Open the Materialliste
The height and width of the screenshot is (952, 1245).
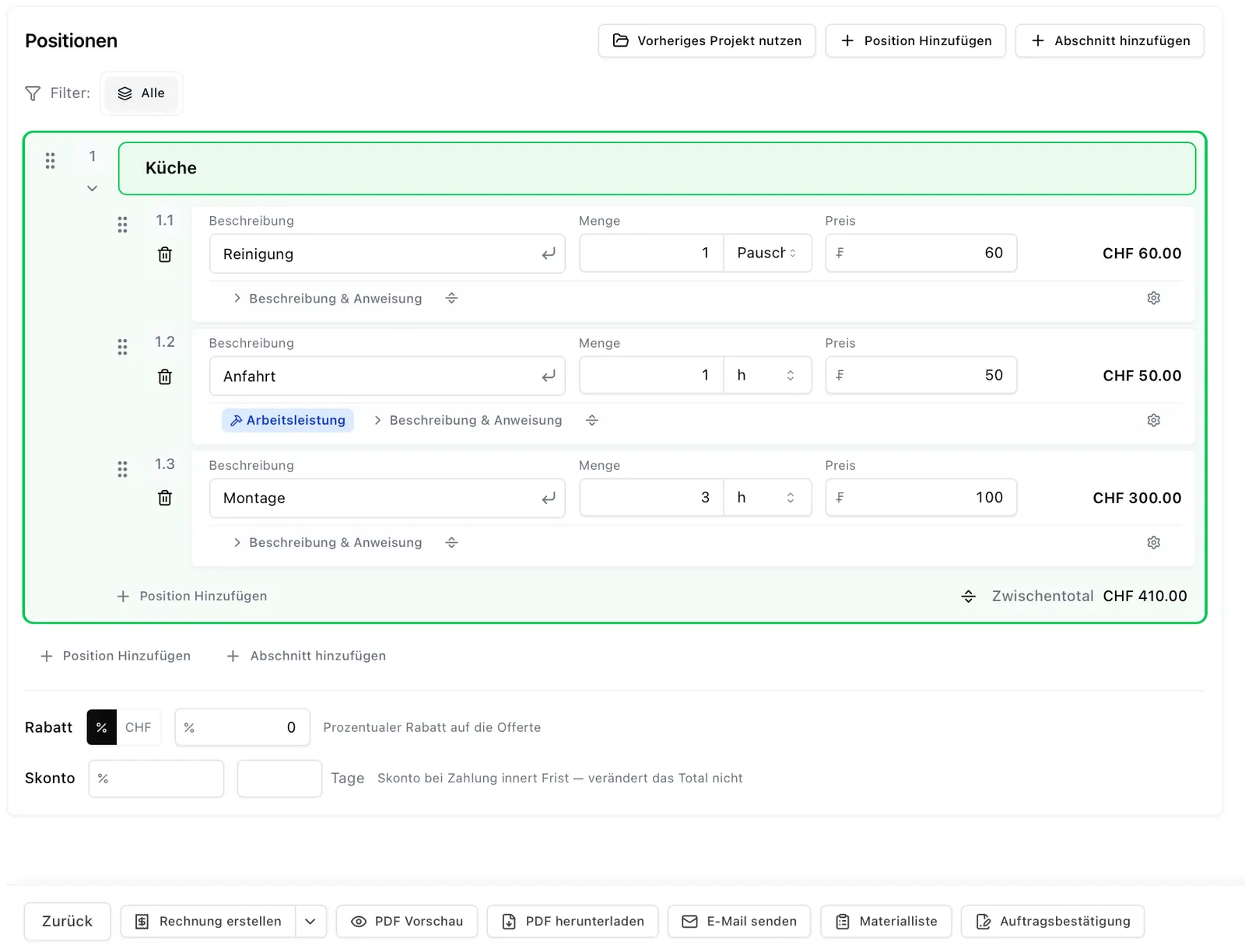(886, 921)
